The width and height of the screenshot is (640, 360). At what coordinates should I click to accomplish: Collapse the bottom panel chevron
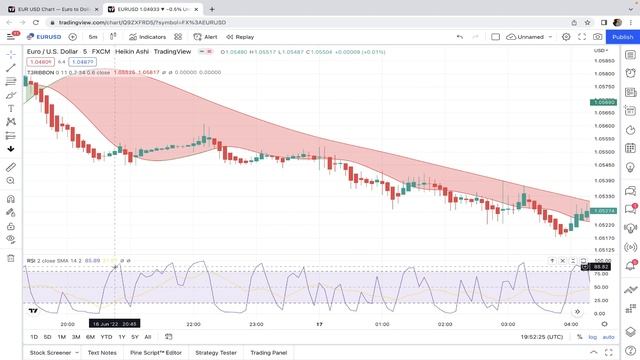[x=594, y=352]
